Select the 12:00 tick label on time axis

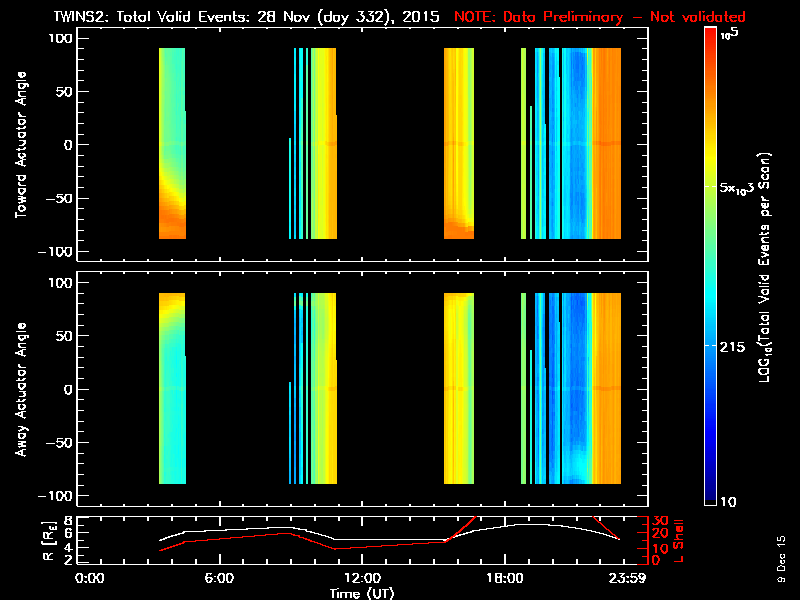coord(361,578)
